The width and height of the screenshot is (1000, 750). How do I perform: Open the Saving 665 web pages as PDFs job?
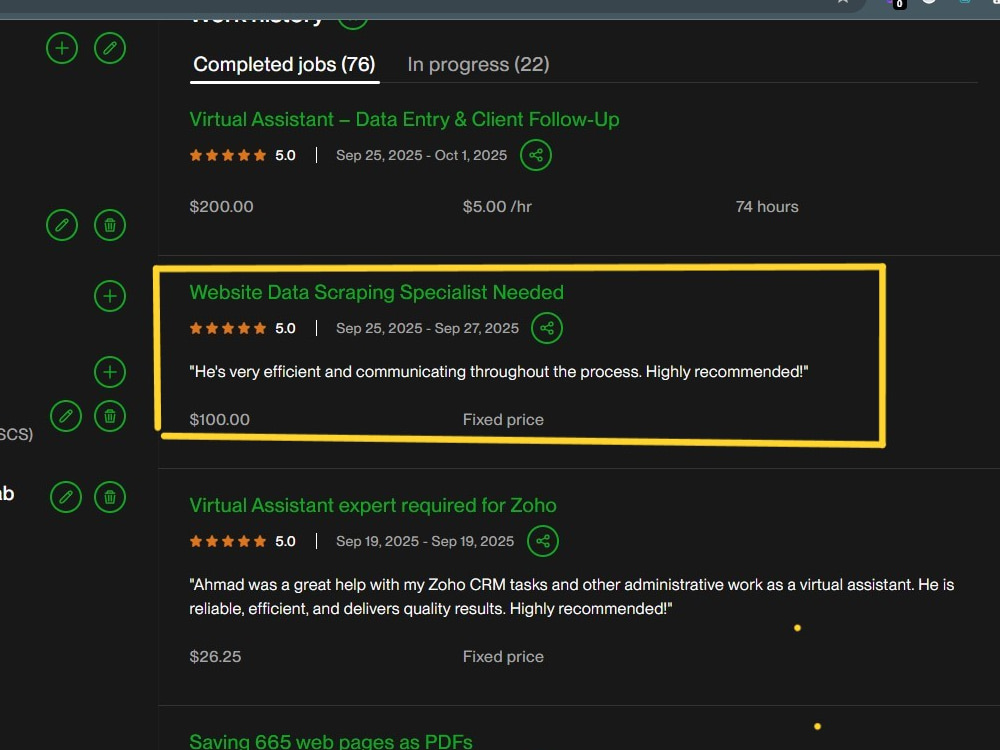pos(331,741)
